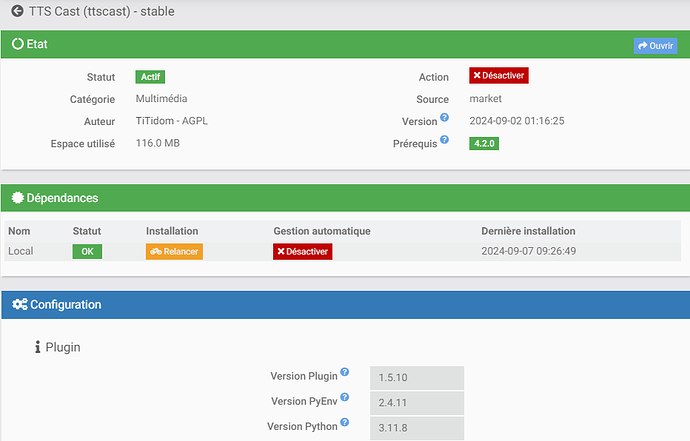Click the help icon beside Version PyEnv

(x=345, y=397)
